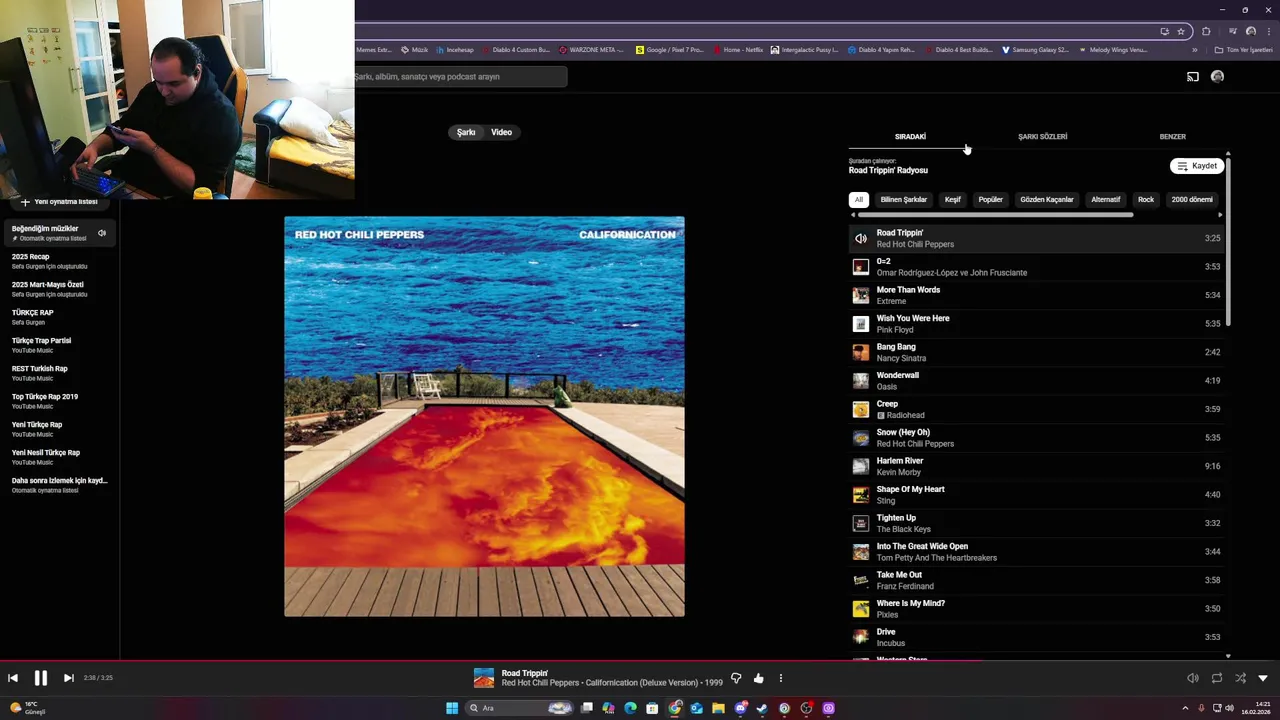Screen dimensions: 1280x720
Task: Play More Than Words from the queue
Action: (x=1036, y=295)
